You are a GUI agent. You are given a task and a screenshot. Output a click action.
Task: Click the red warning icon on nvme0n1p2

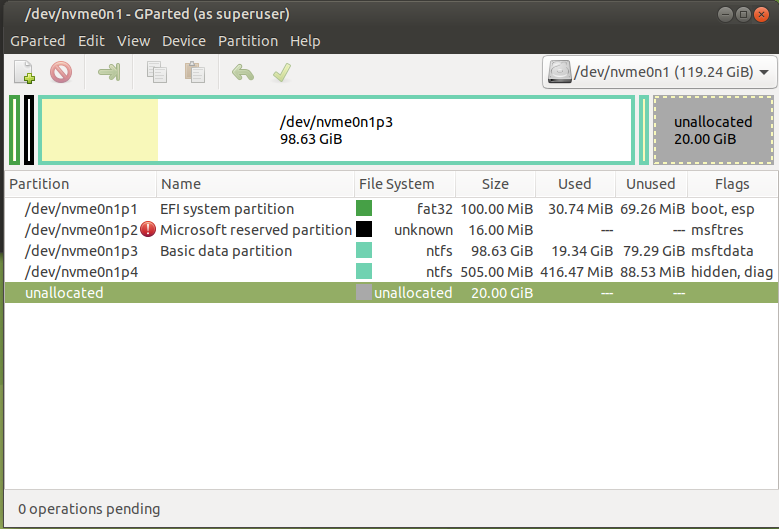click(x=148, y=230)
